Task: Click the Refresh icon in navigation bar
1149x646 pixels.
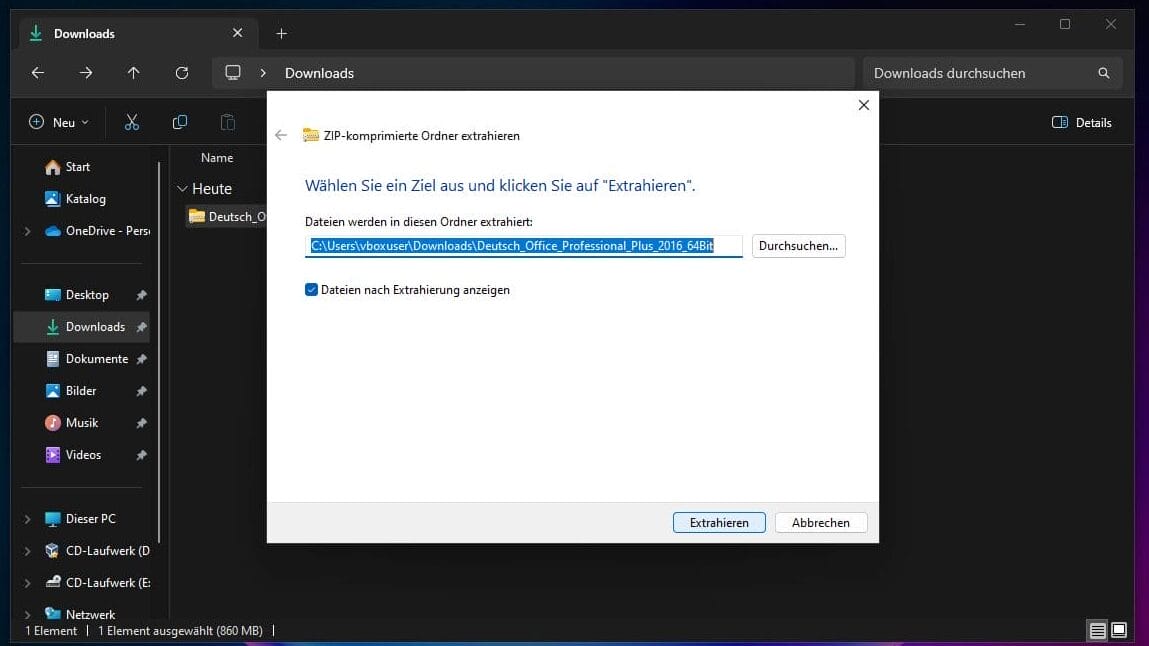Action: click(181, 73)
